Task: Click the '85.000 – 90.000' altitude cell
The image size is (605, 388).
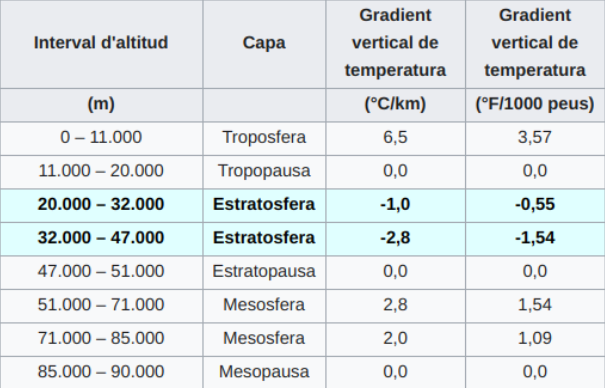Action: coord(101,372)
